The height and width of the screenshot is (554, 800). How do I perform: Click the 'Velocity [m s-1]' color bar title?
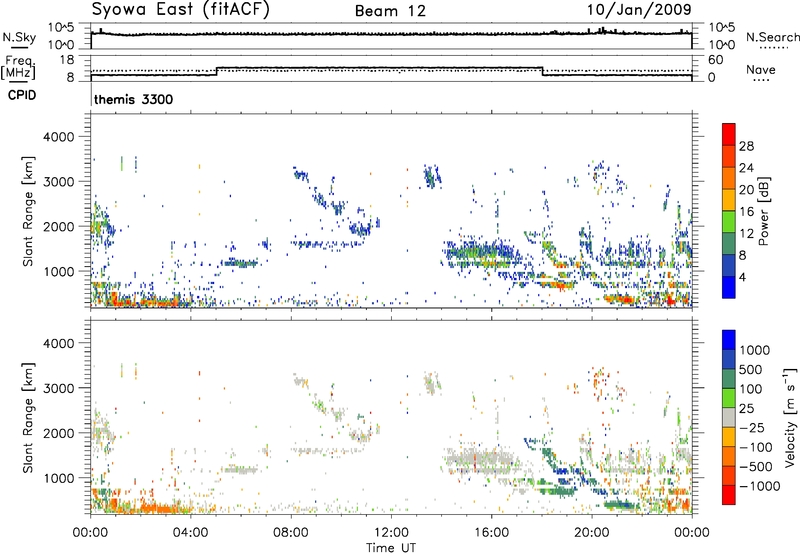coord(790,417)
